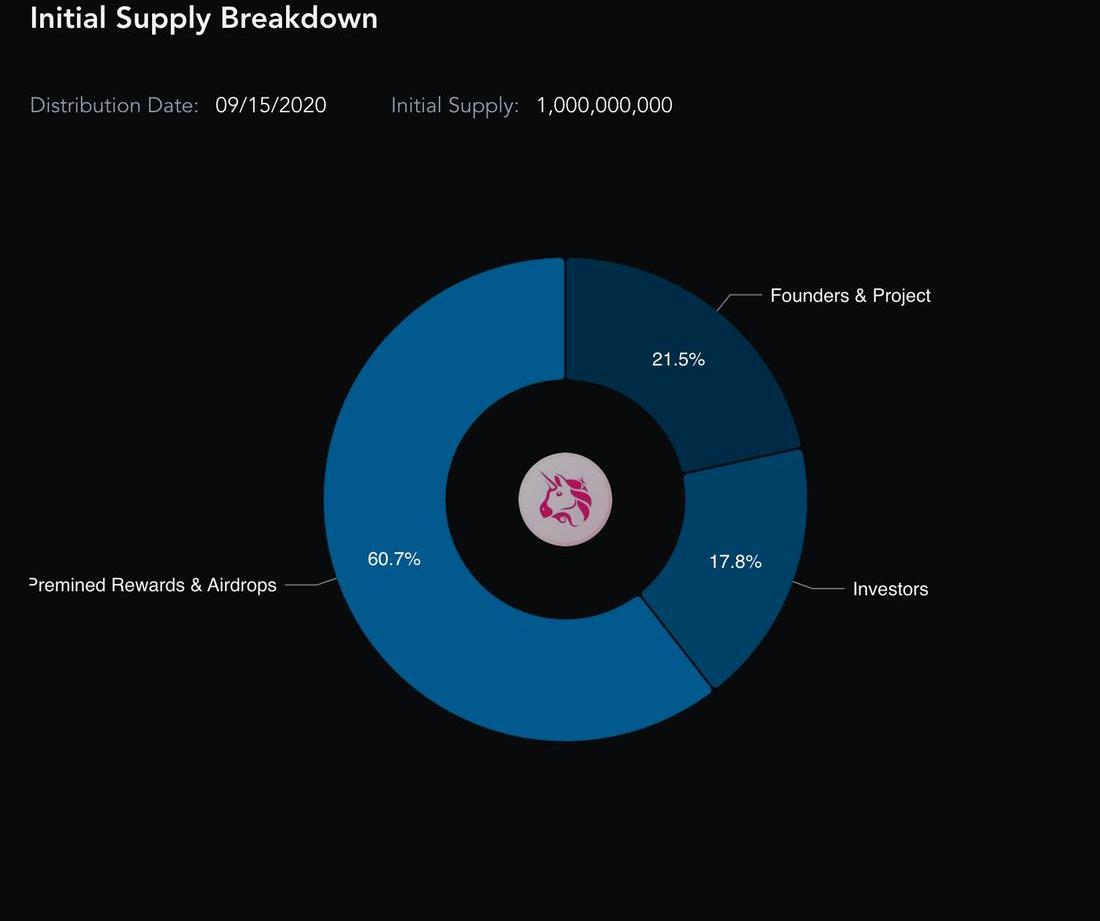Select the dark navy Founders & Project slice
The width and height of the screenshot is (1100, 921).
tap(700, 400)
